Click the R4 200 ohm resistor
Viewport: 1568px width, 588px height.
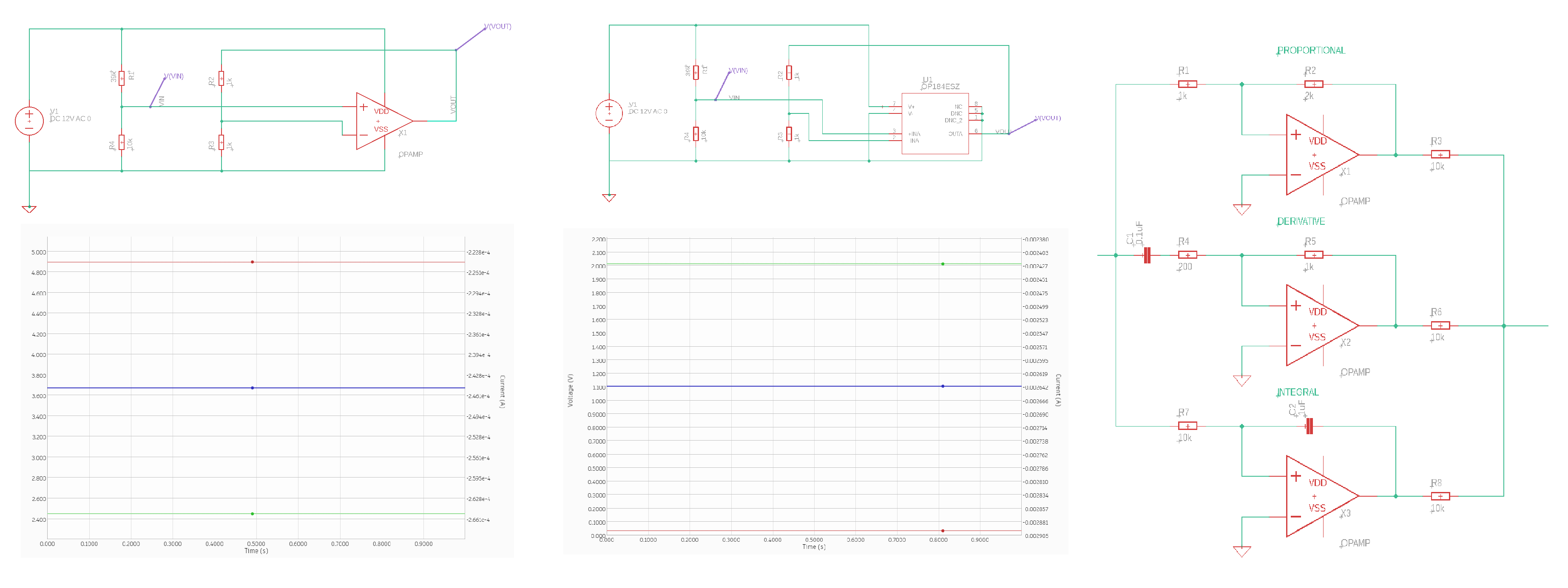(1187, 255)
